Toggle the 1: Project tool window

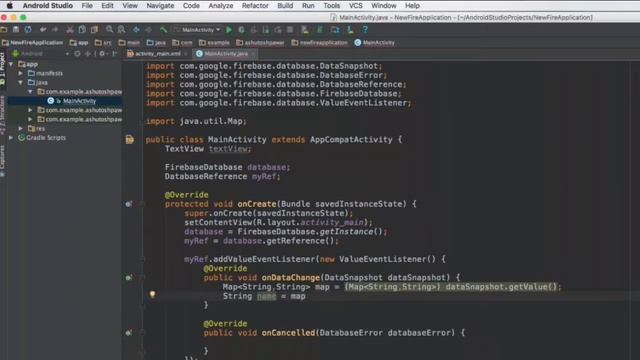click(3, 69)
